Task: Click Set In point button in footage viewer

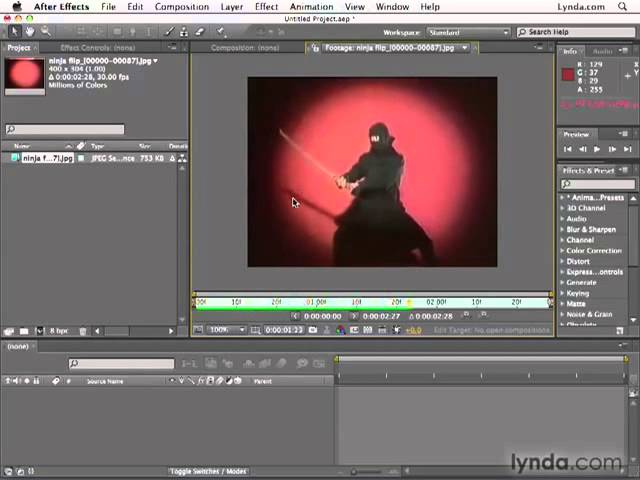Action: pos(295,316)
